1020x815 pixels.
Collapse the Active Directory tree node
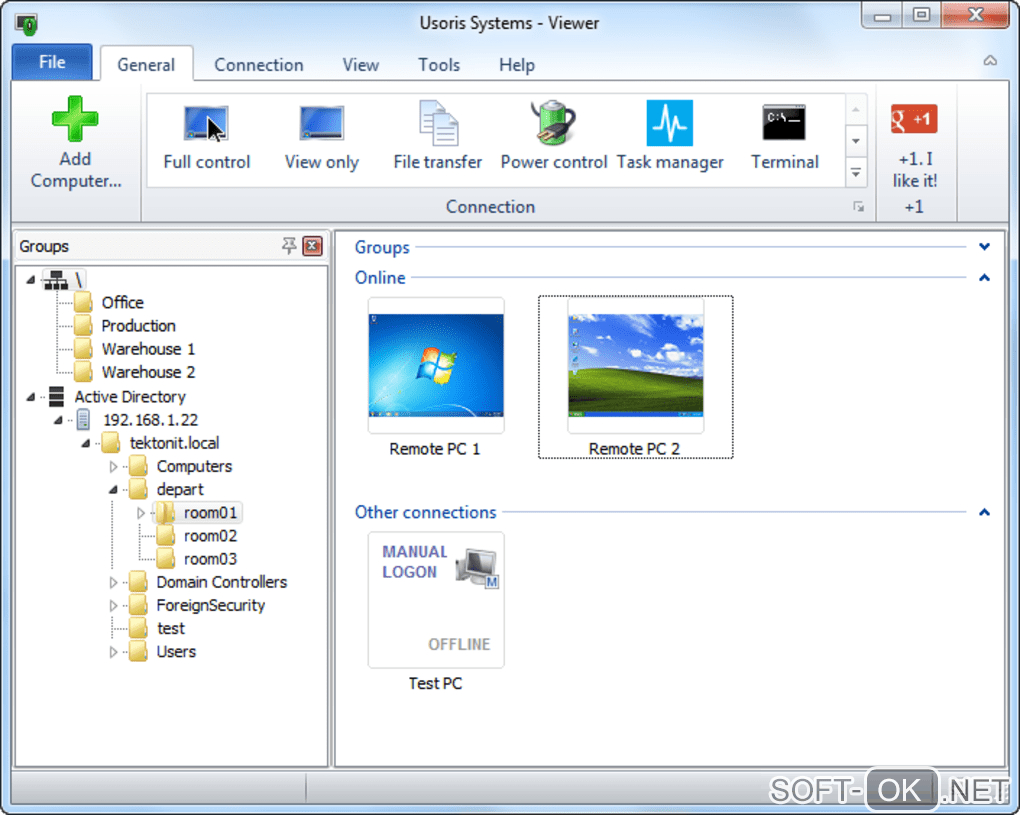pyautogui.click(x=30, y=397)
